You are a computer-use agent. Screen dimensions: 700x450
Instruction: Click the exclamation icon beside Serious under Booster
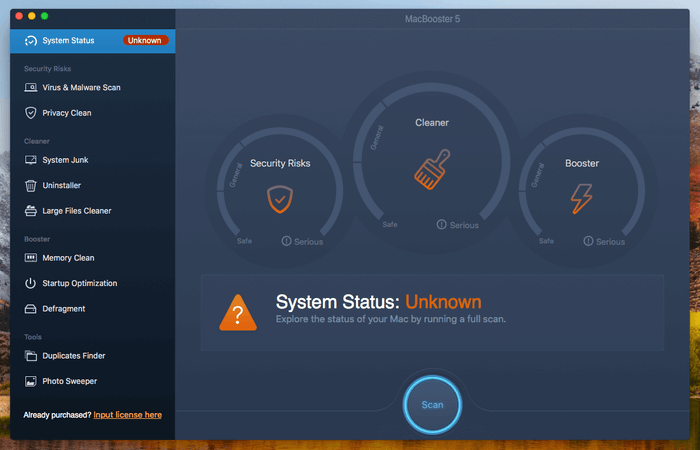coord(588,241)
